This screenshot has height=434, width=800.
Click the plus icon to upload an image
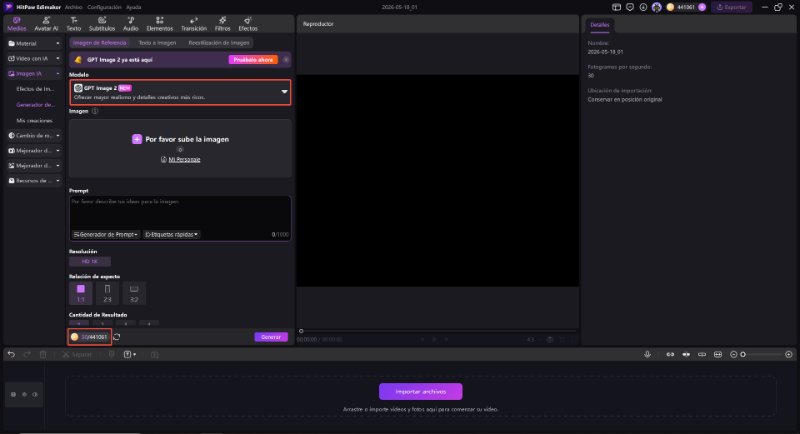[137, 139]
